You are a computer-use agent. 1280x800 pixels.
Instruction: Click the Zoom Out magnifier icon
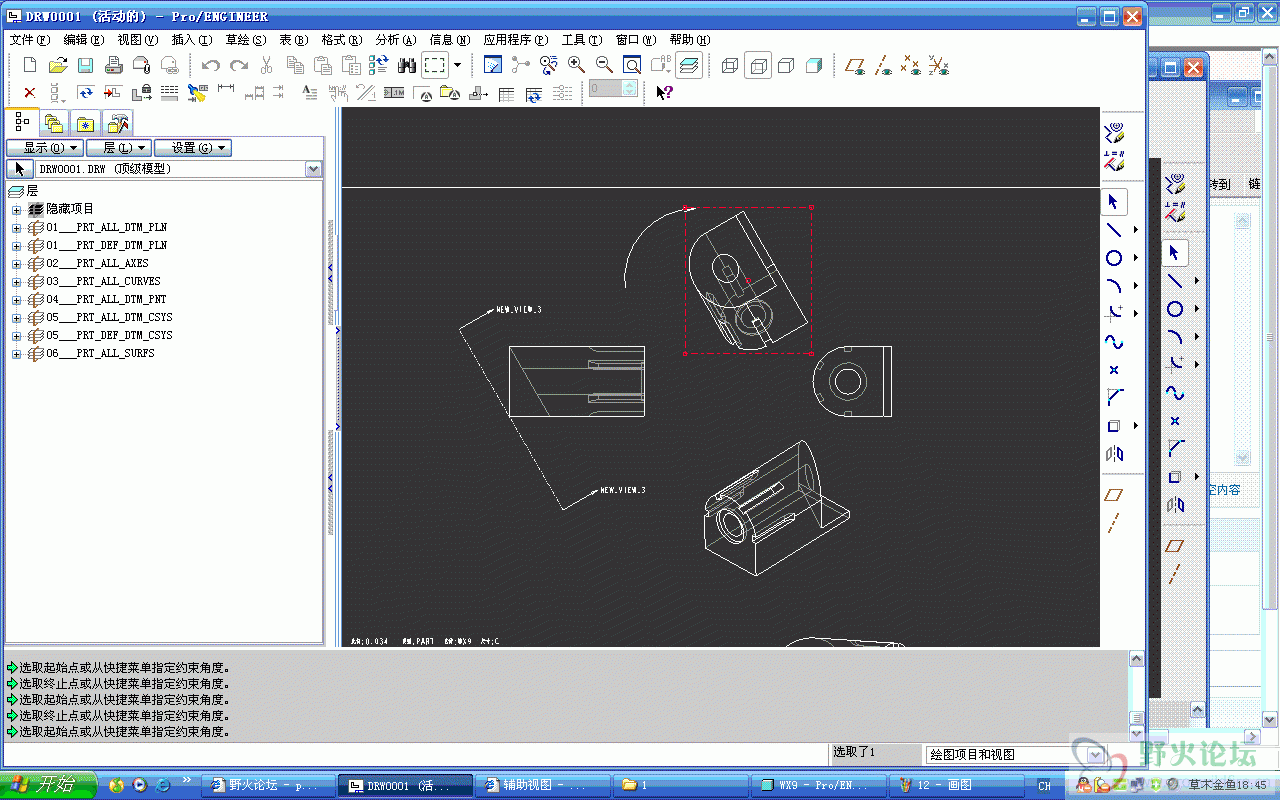(605, 65)
